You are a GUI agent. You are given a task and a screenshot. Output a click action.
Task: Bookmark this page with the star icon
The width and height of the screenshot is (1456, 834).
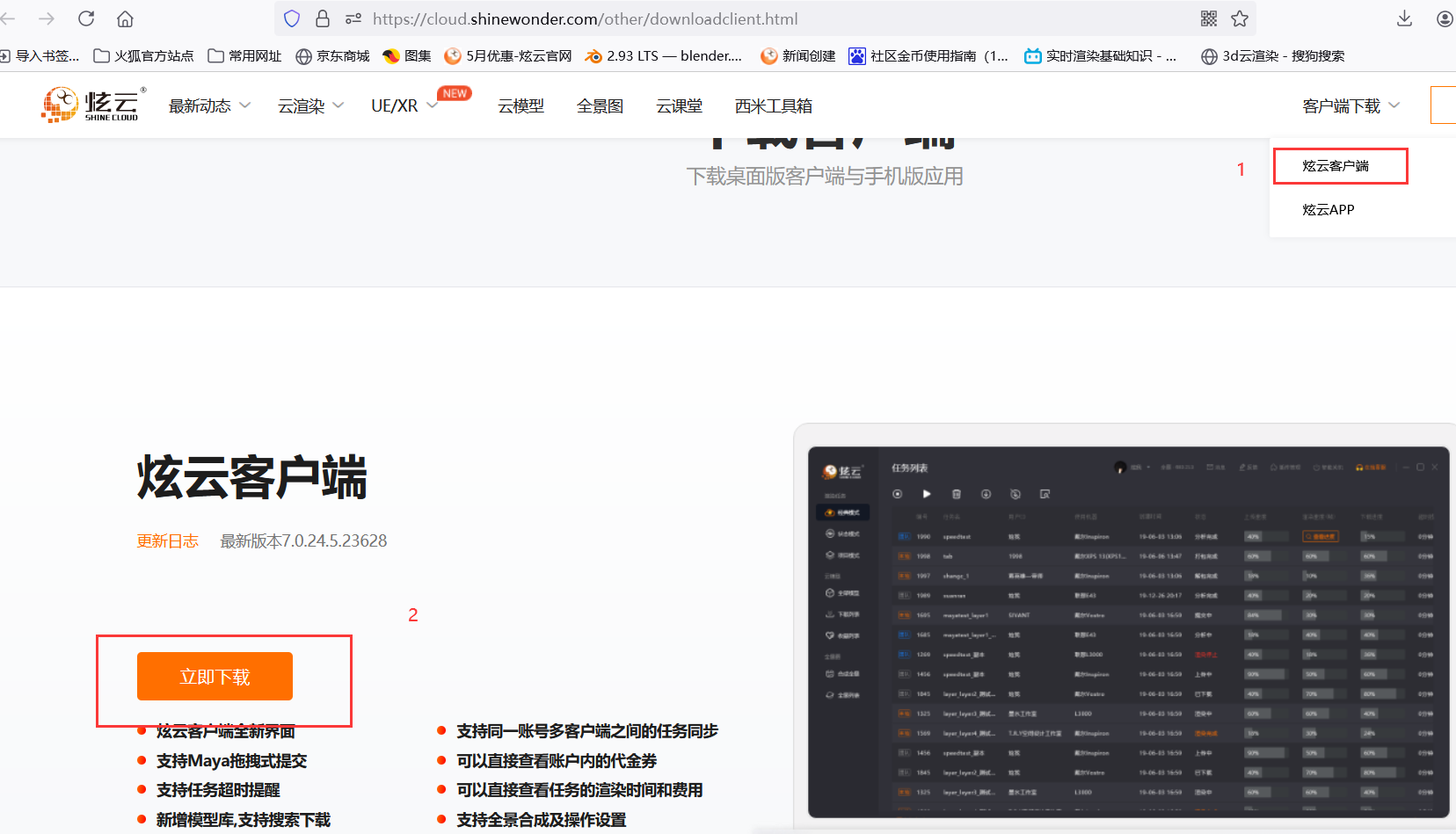[x=1240, y=18]
